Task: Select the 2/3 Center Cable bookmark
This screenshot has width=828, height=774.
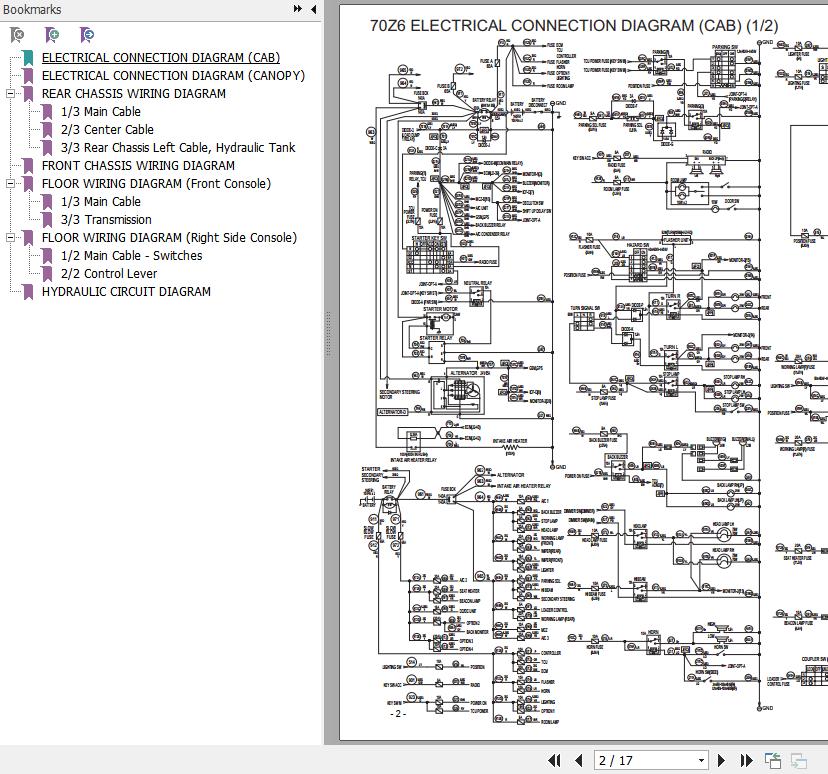Action: tap(107, 130)
